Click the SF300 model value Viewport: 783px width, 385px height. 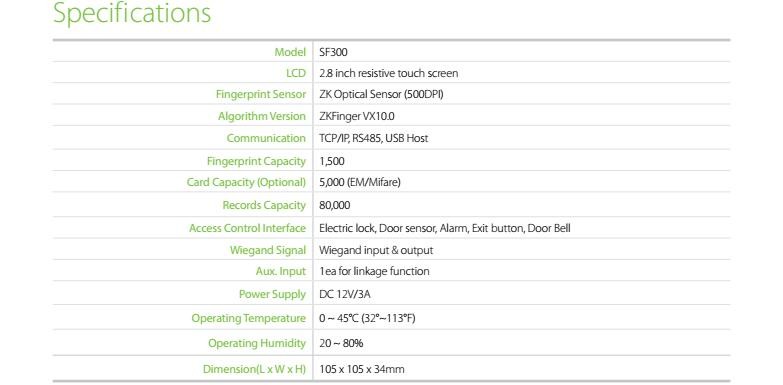coord(333,52)
